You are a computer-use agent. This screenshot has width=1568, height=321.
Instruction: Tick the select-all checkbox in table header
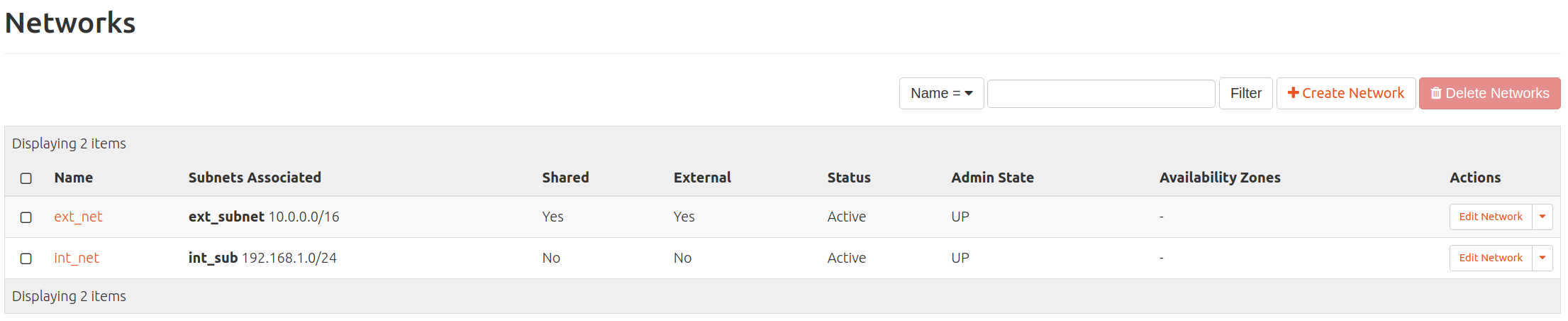click(x=26, y=178)
